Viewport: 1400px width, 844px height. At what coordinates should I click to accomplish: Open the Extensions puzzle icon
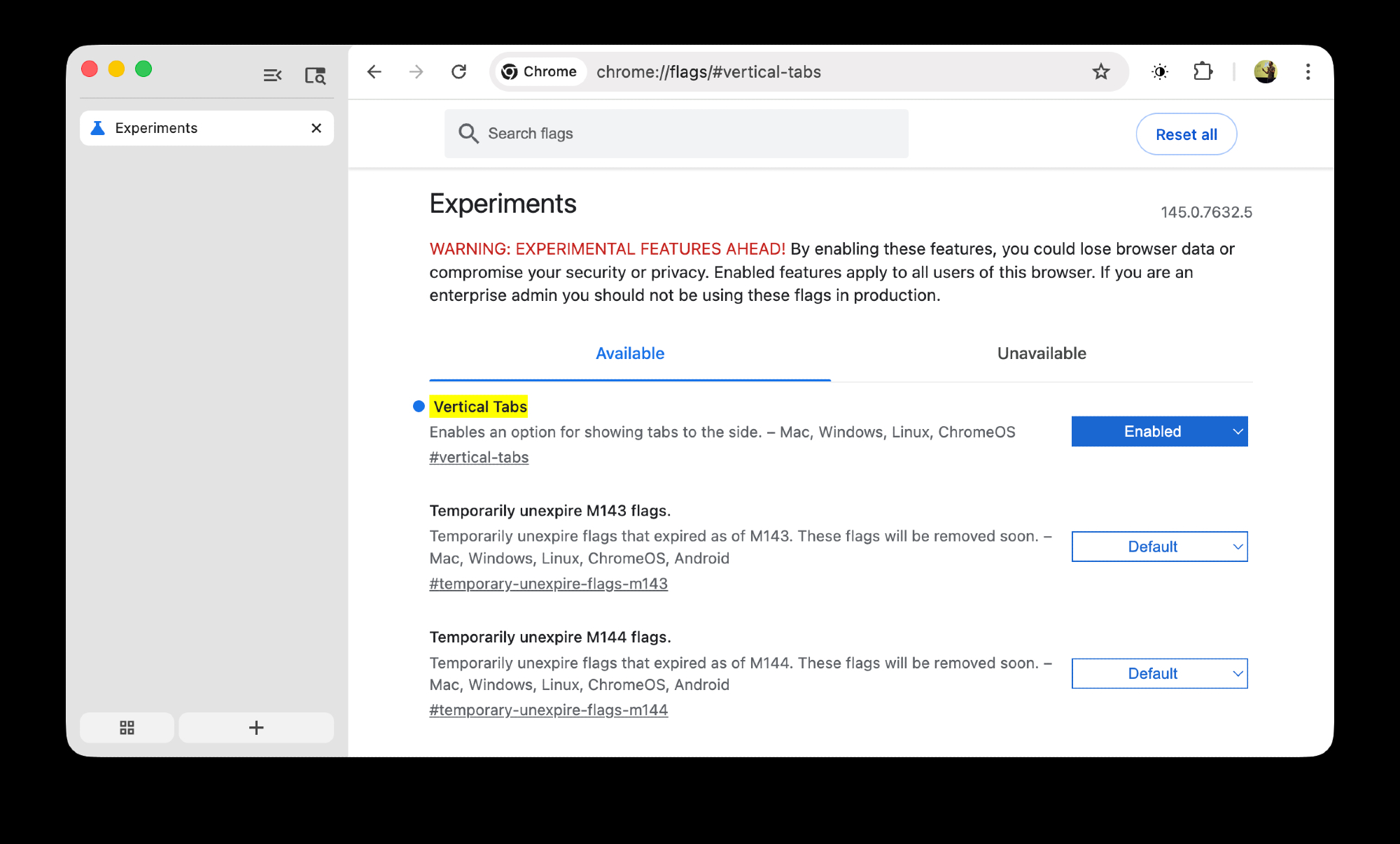pyautogui.click(x=1203, y=71)
